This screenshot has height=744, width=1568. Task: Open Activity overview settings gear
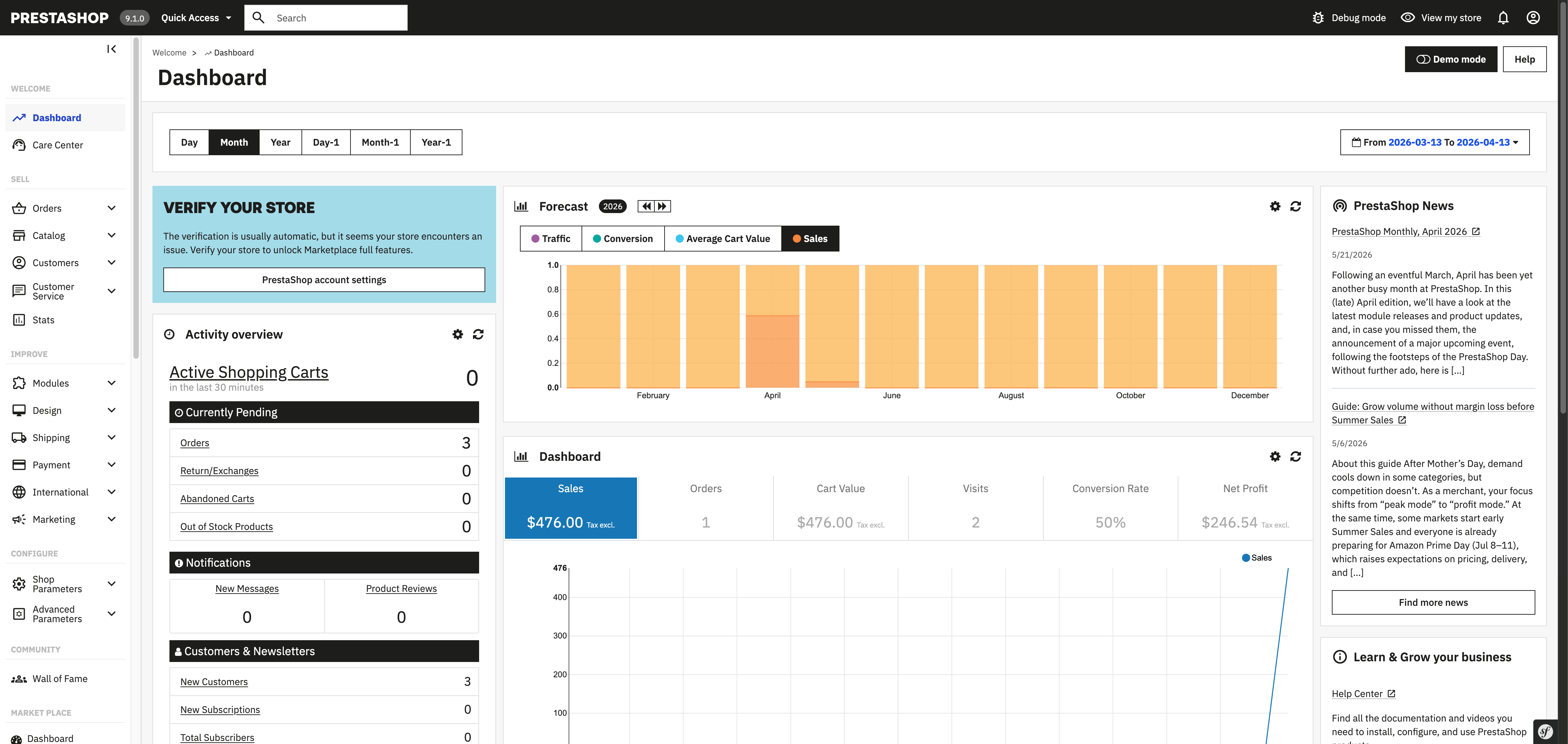(x=458, y=334)
